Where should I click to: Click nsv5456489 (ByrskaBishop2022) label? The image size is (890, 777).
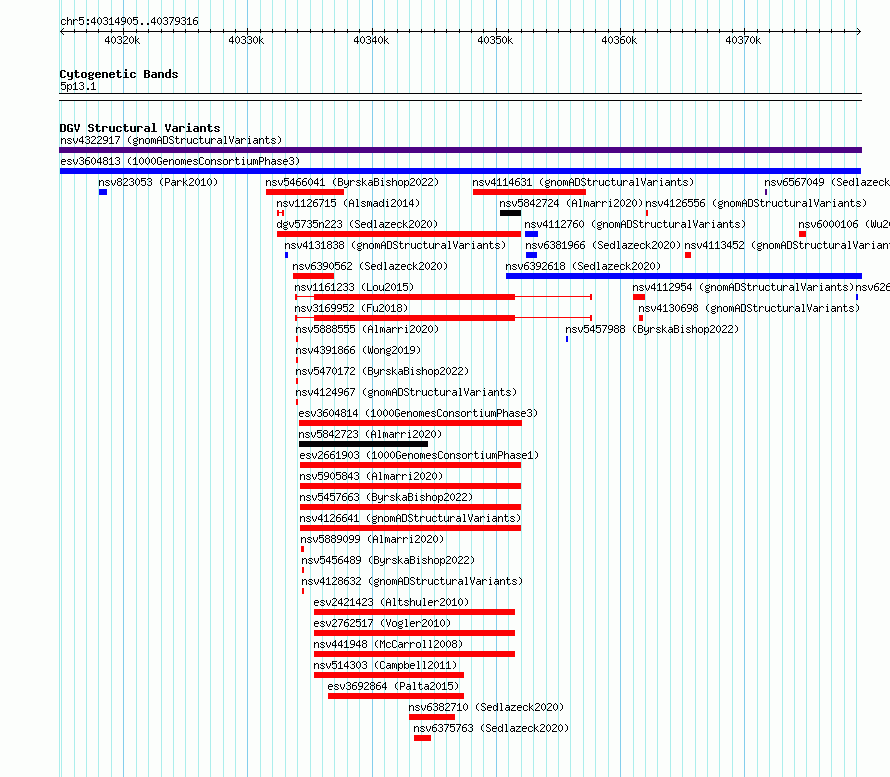[388, 560]
